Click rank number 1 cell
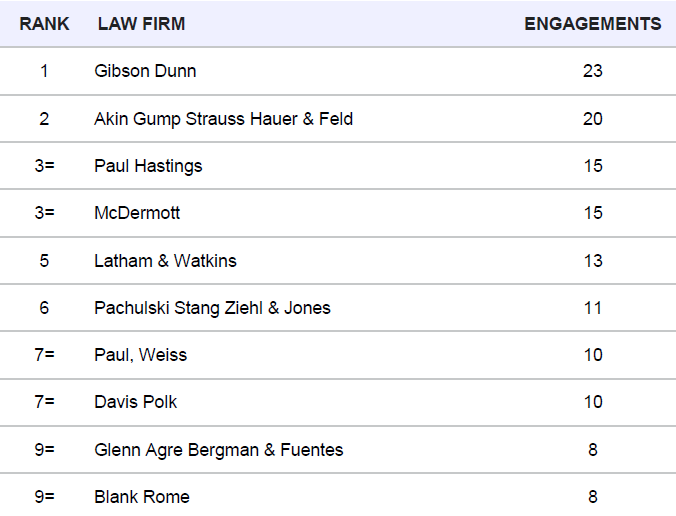The height and width of the screenshot is (516, 676). pos(44,71)
